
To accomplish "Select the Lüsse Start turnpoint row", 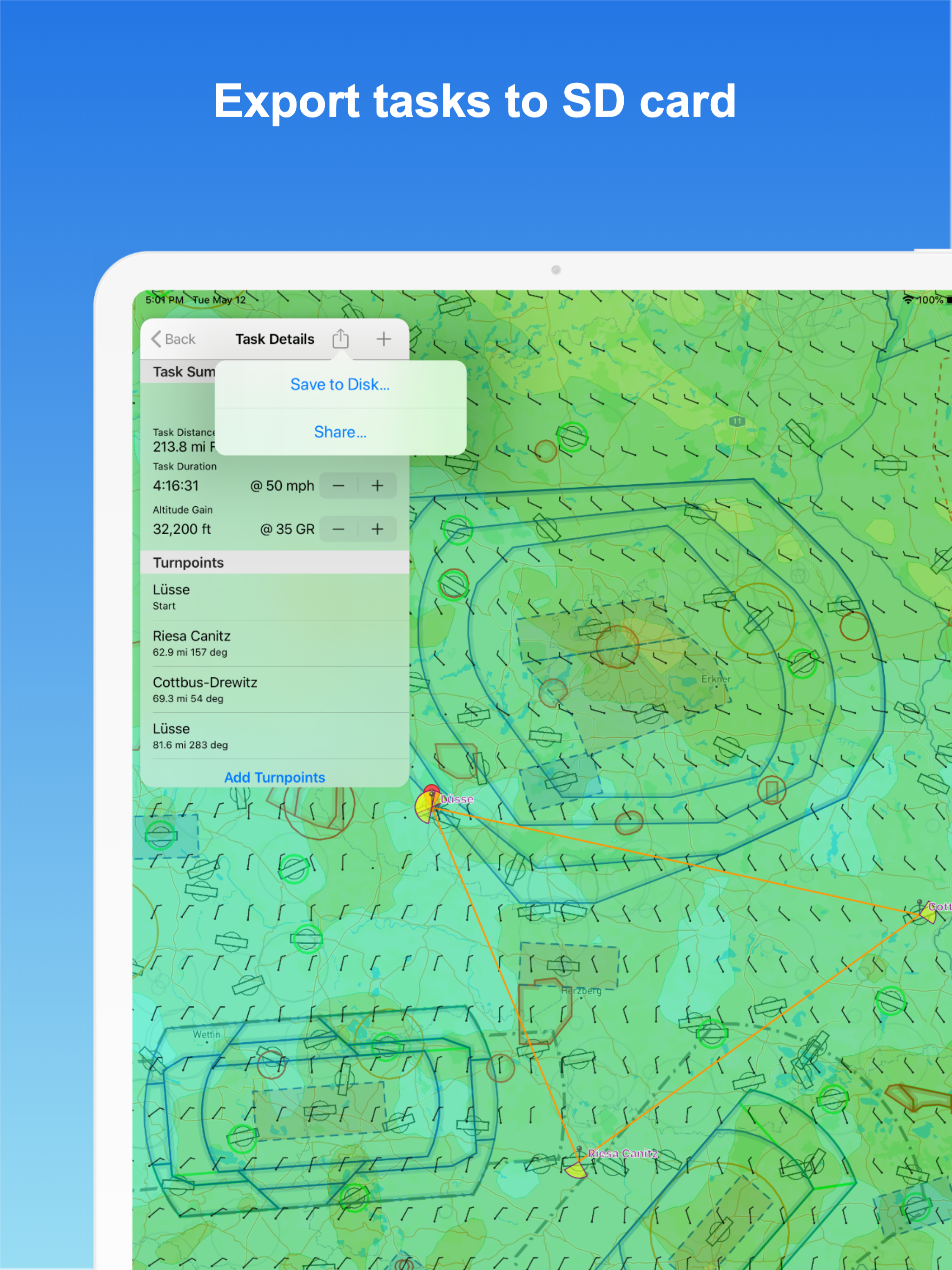I will [x=274, y=596].
